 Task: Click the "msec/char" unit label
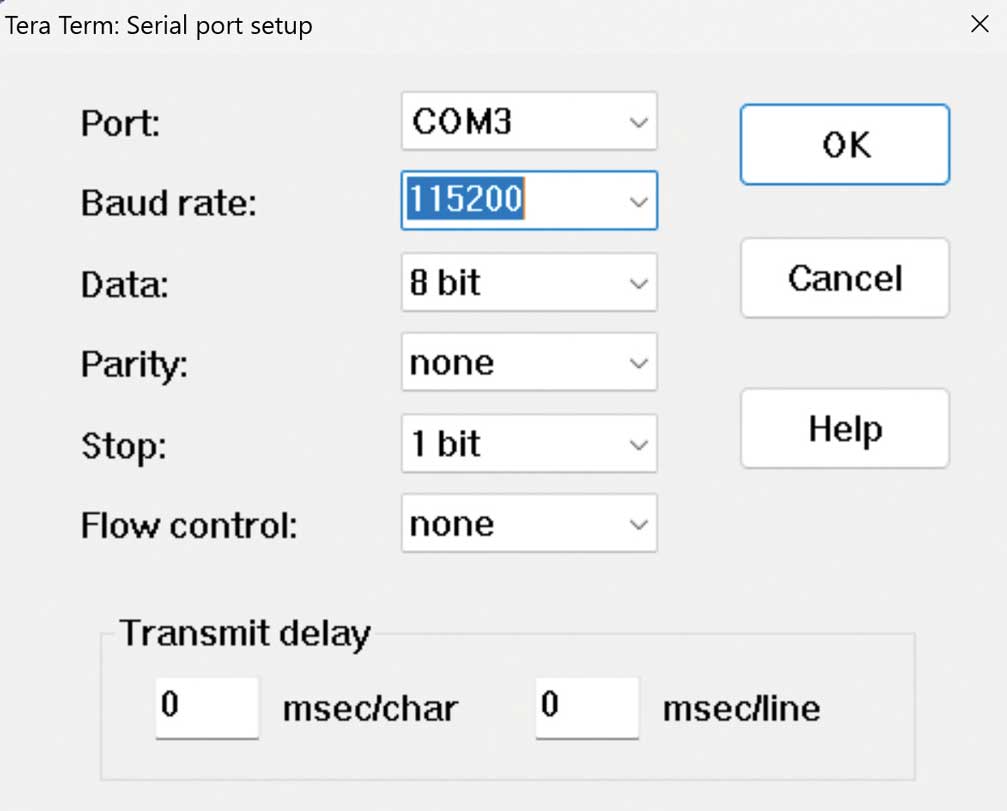pyautogui.click(x=370, y=709)
